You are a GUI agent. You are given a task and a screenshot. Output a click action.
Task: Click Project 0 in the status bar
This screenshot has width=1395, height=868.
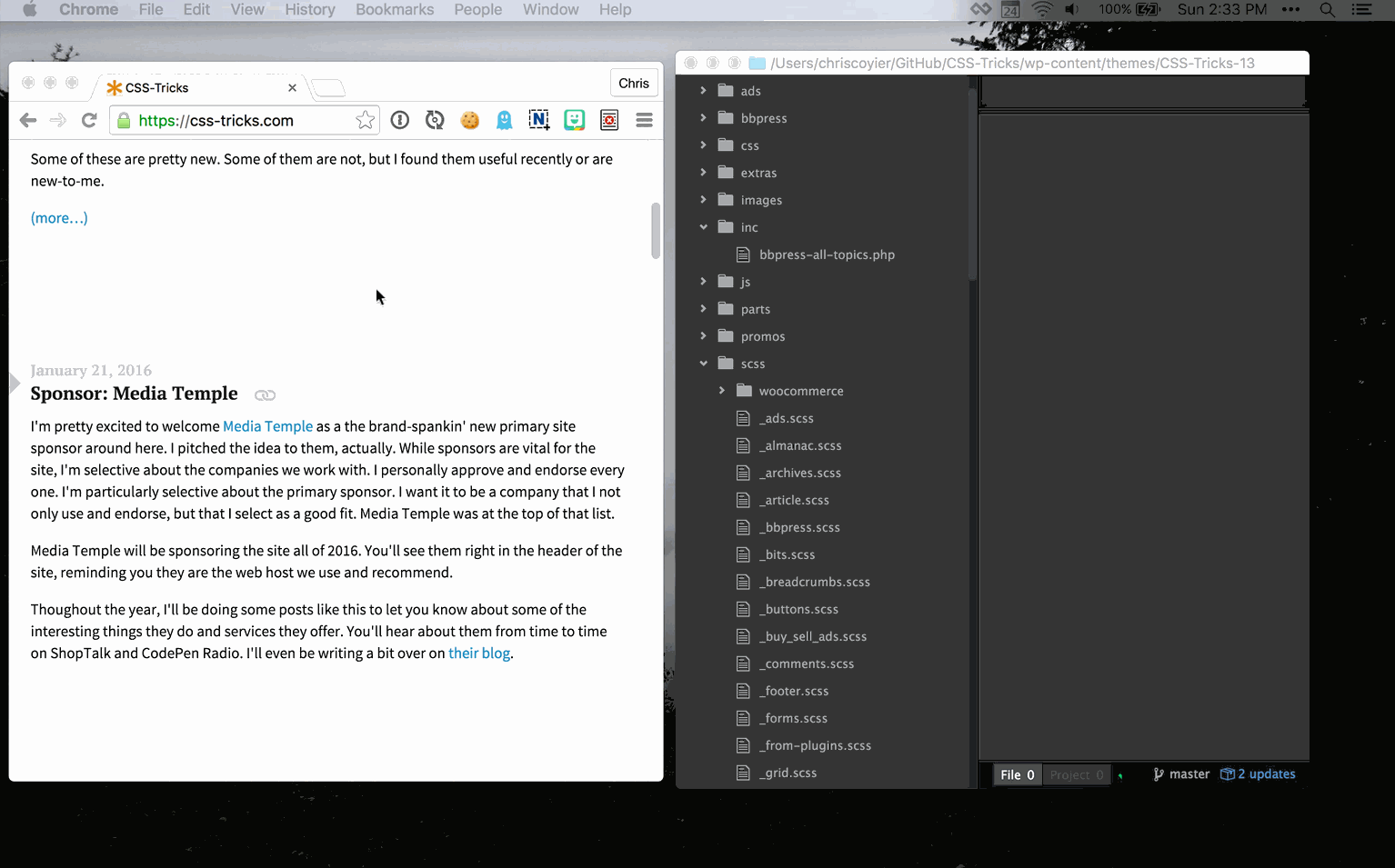point(1077,774)
